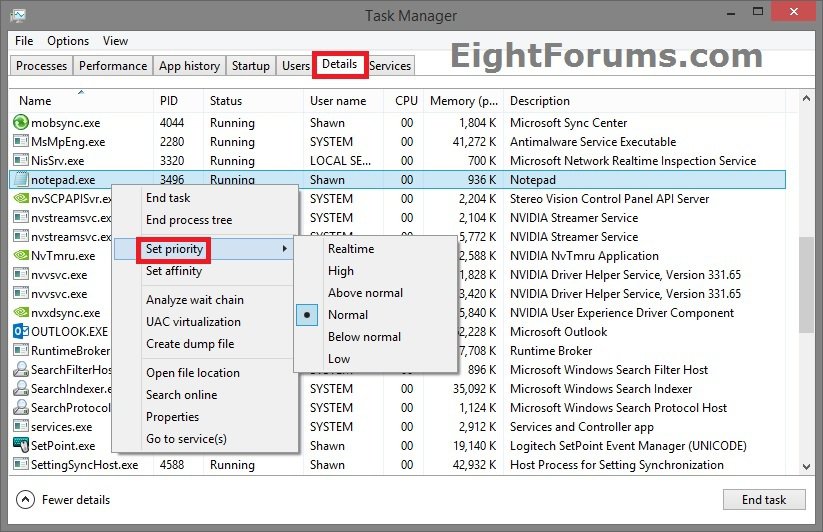This screenshot has width=823, height=532.
Task: Switch to the Performance tab
Action: (x=113, y=66)
